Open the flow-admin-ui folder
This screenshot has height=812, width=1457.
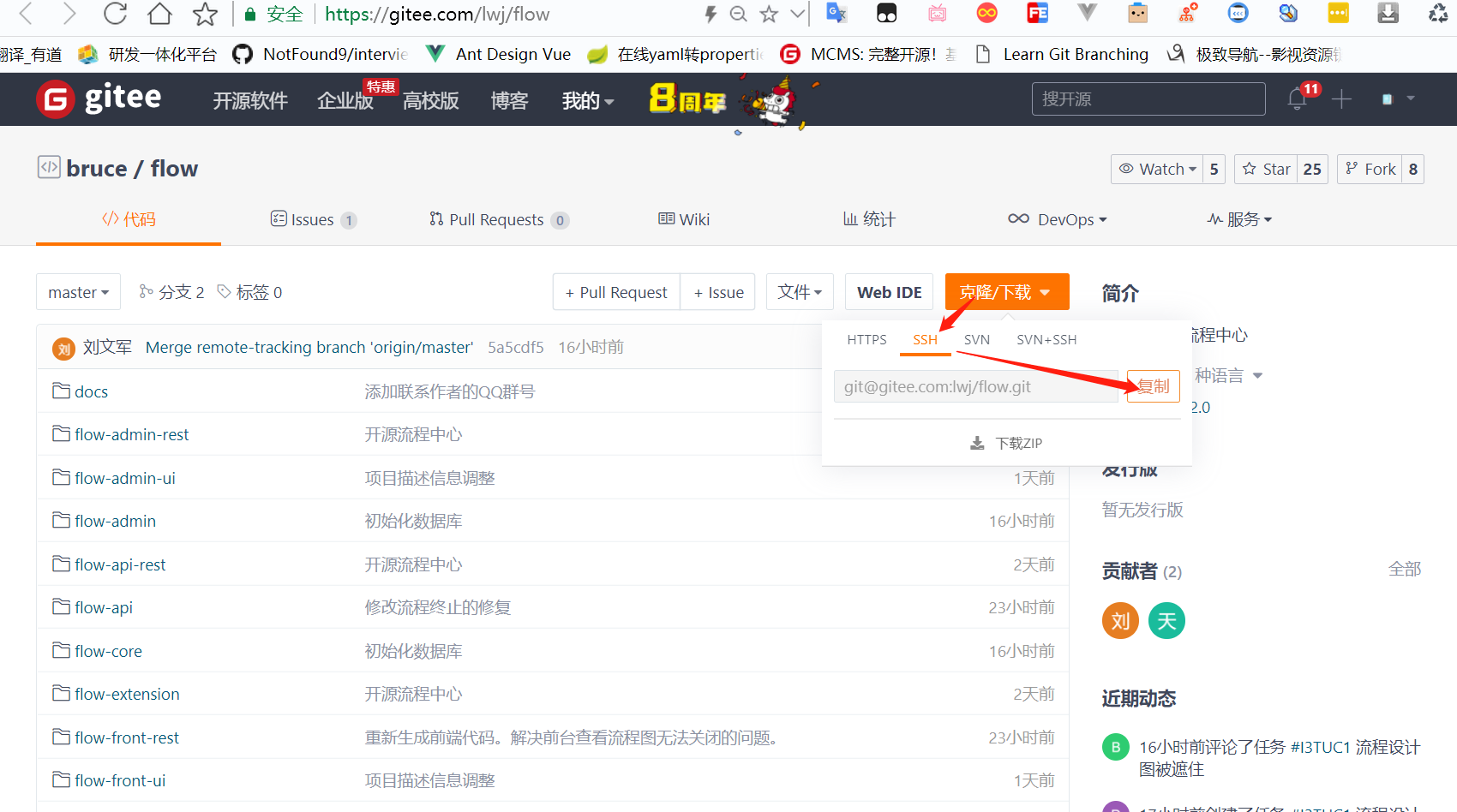[124, 478]
